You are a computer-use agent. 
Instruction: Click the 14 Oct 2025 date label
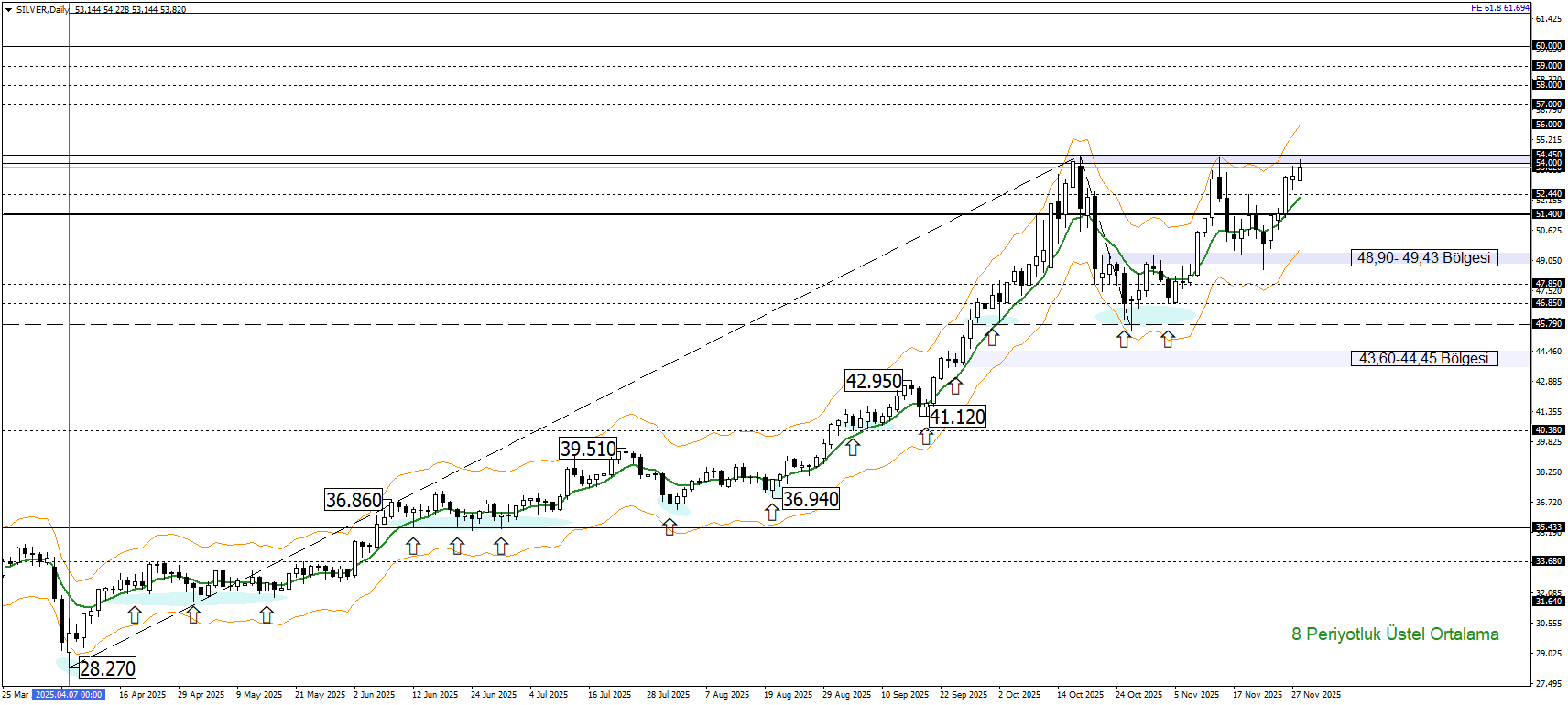pyautogui.click(x=1080, y=695)
